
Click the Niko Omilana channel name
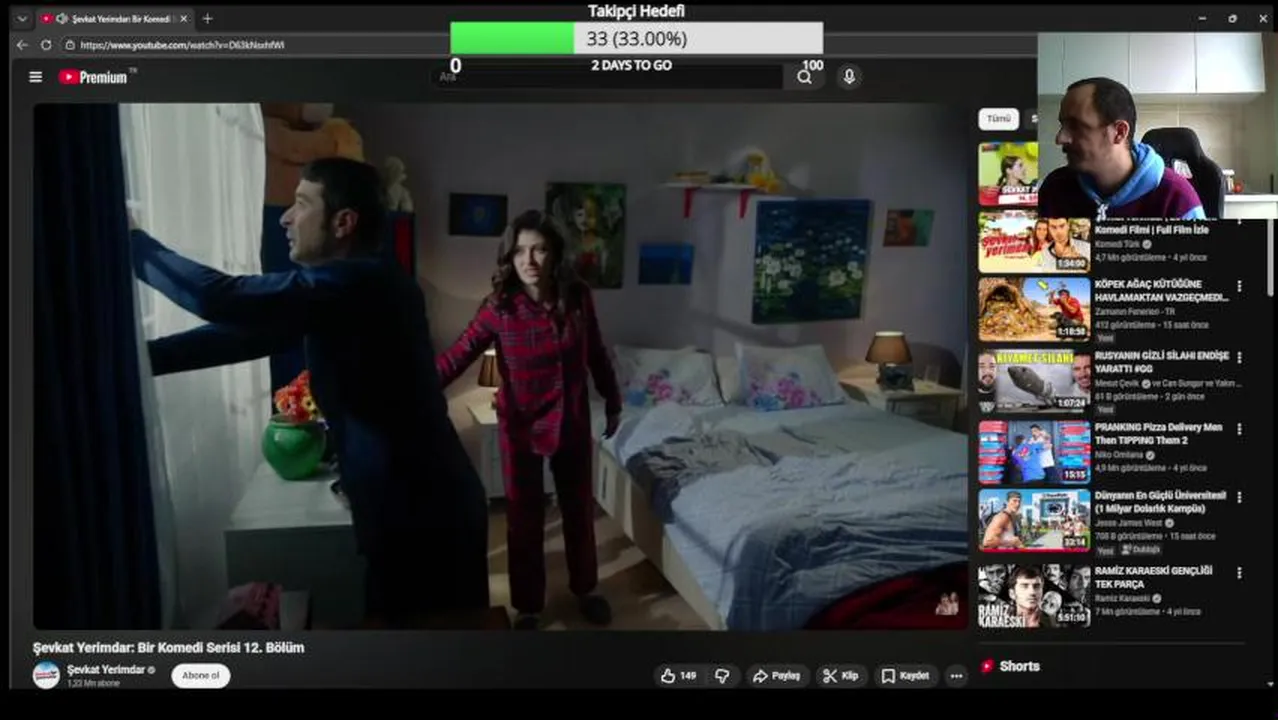[1120, 455]
